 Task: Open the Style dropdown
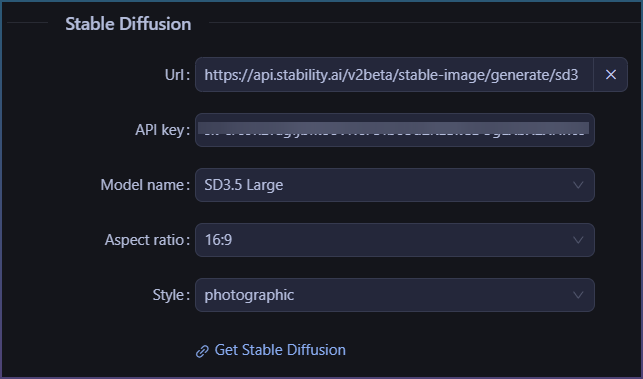395,295
